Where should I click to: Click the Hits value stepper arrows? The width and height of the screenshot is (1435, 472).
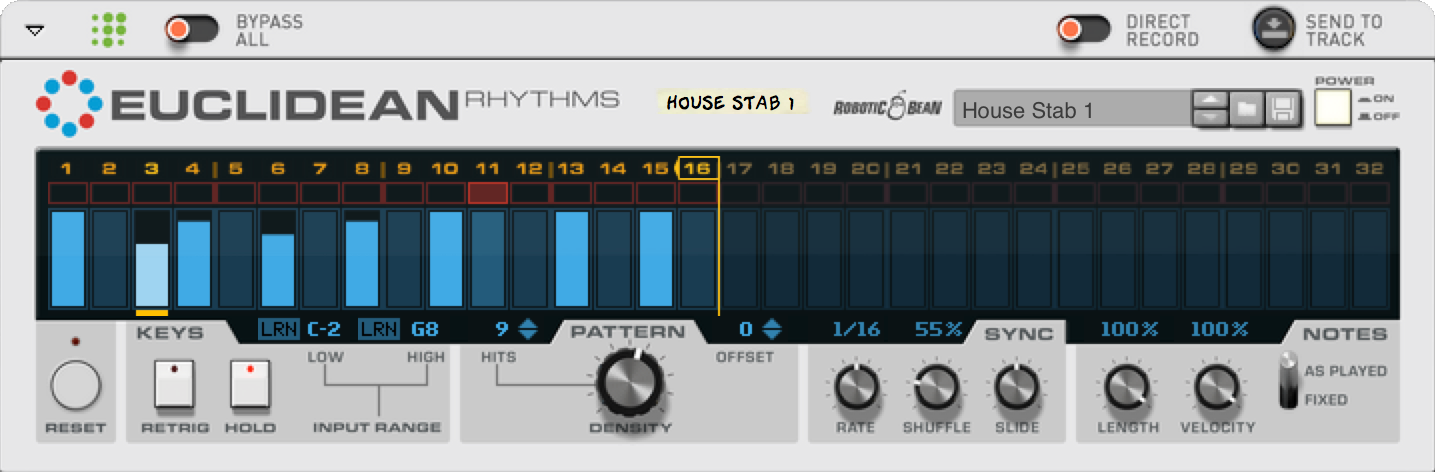coord(527,329)
